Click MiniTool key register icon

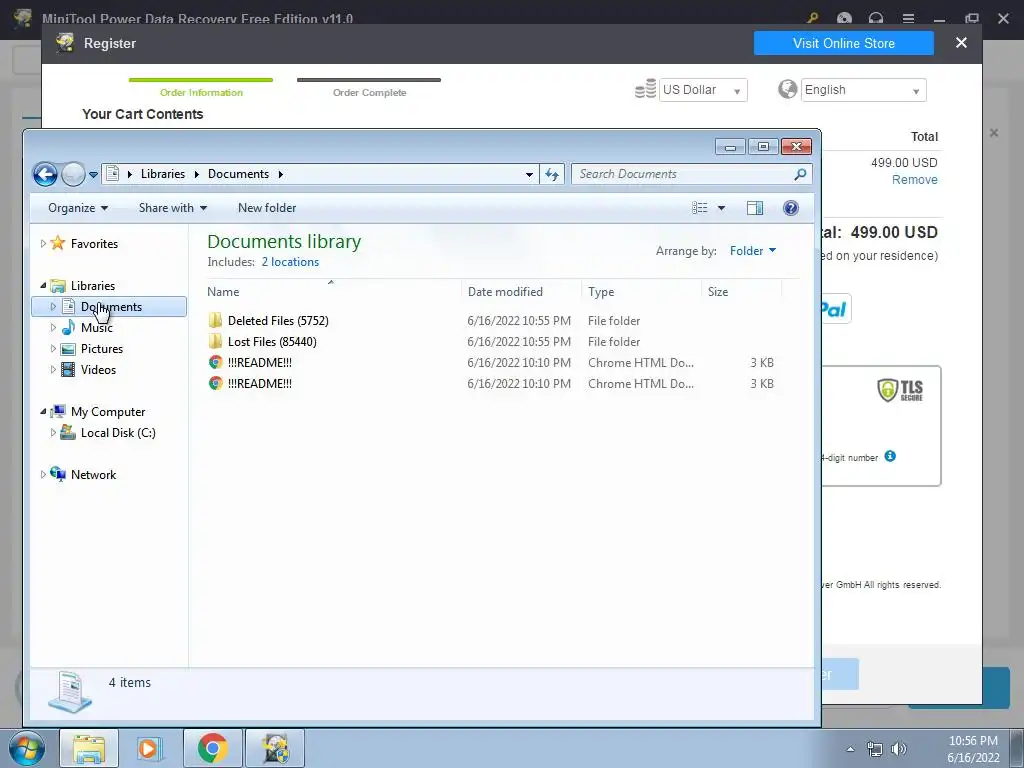tap(813, 18)
